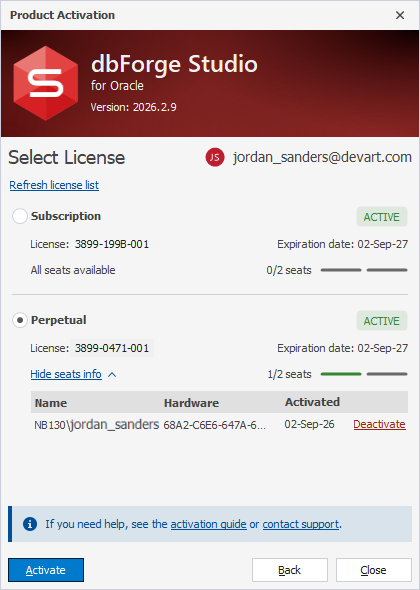Screen dimensions: 420x590
Task: Close the Product Activation dialog with X
Action: point(400,15)
